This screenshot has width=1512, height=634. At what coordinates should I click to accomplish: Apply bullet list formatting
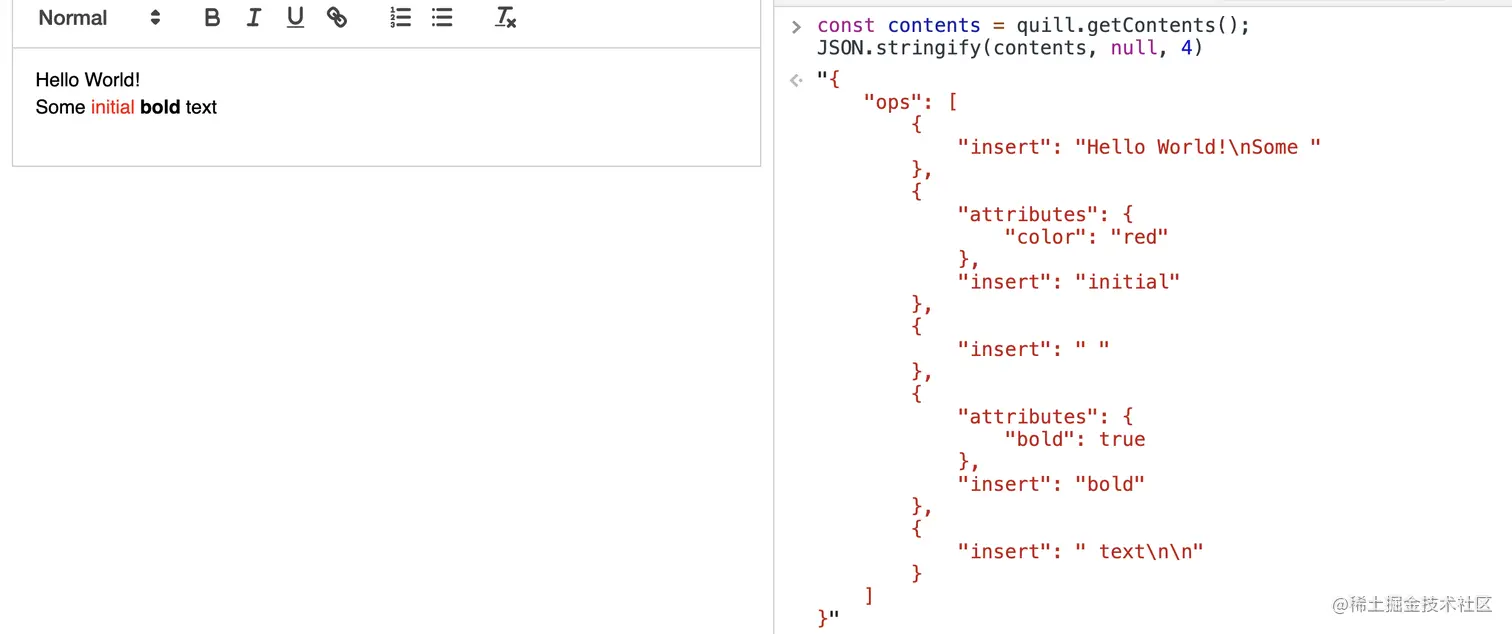point(442,18)
